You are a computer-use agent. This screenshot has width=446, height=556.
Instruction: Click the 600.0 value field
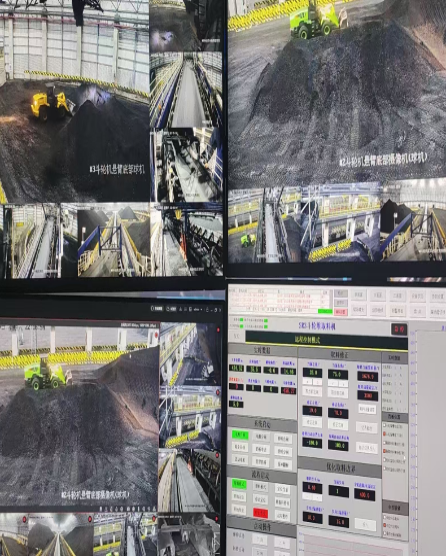[364, 494]
